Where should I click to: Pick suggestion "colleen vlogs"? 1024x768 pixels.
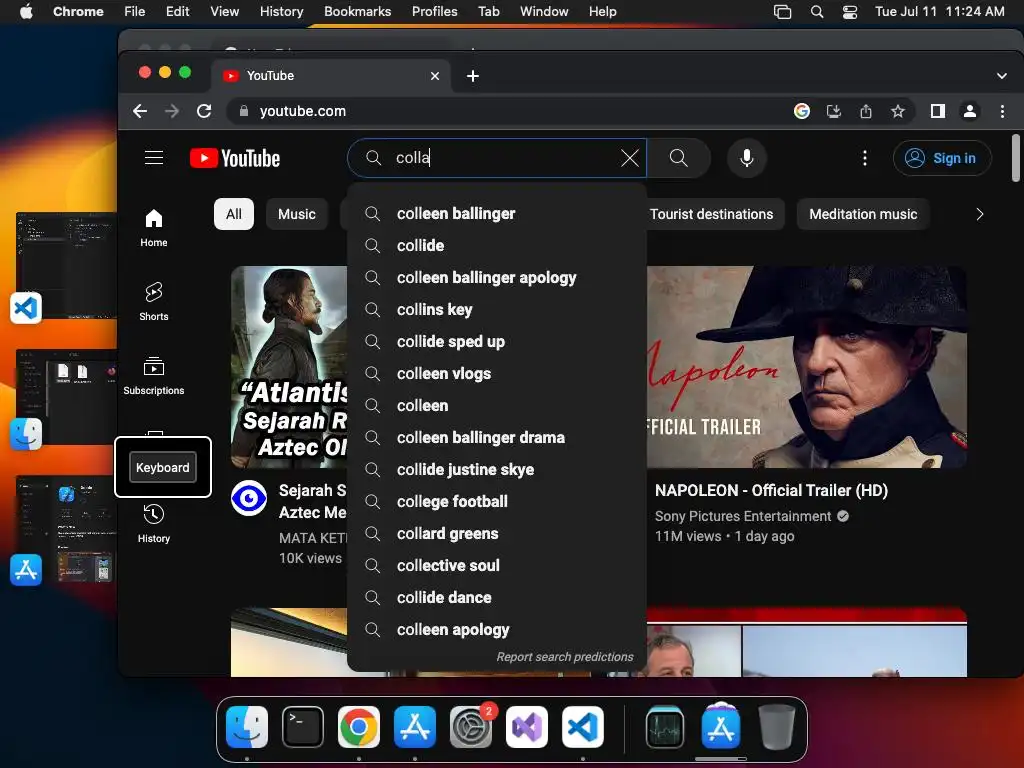coord(497,374)
